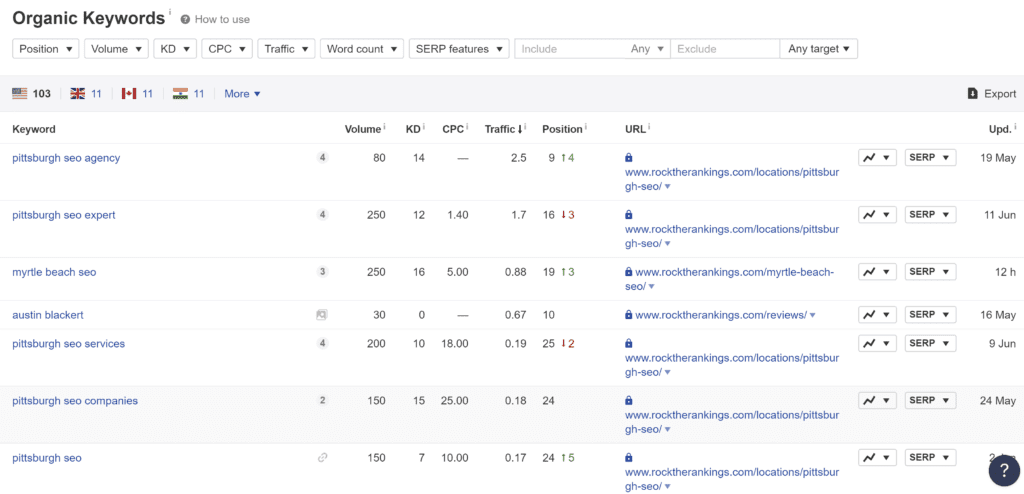Select the Canada flag tab
This screenshot has height=494, width=1024.
click(137, 93)
